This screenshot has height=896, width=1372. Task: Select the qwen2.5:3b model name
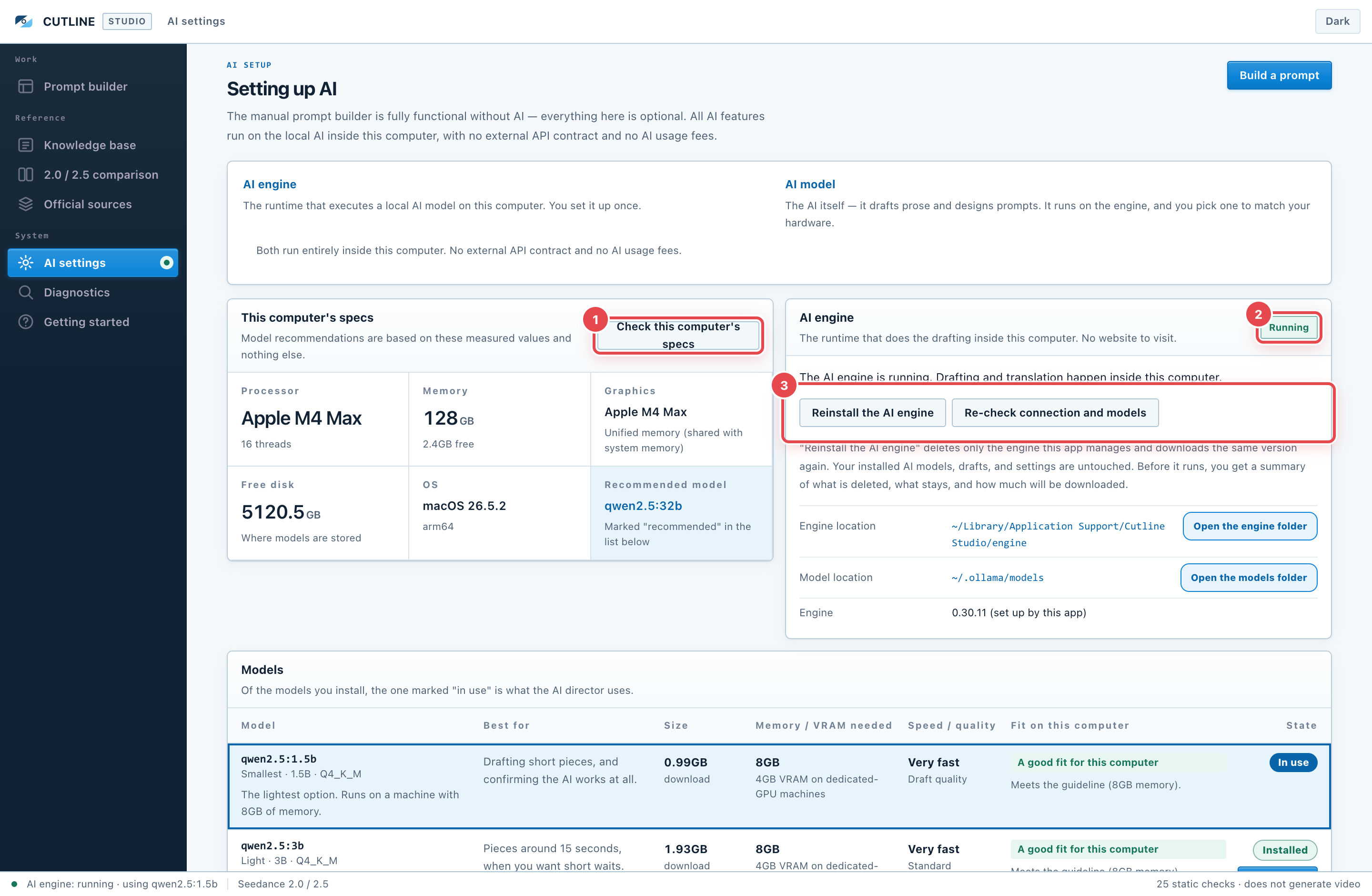point(272,846)
